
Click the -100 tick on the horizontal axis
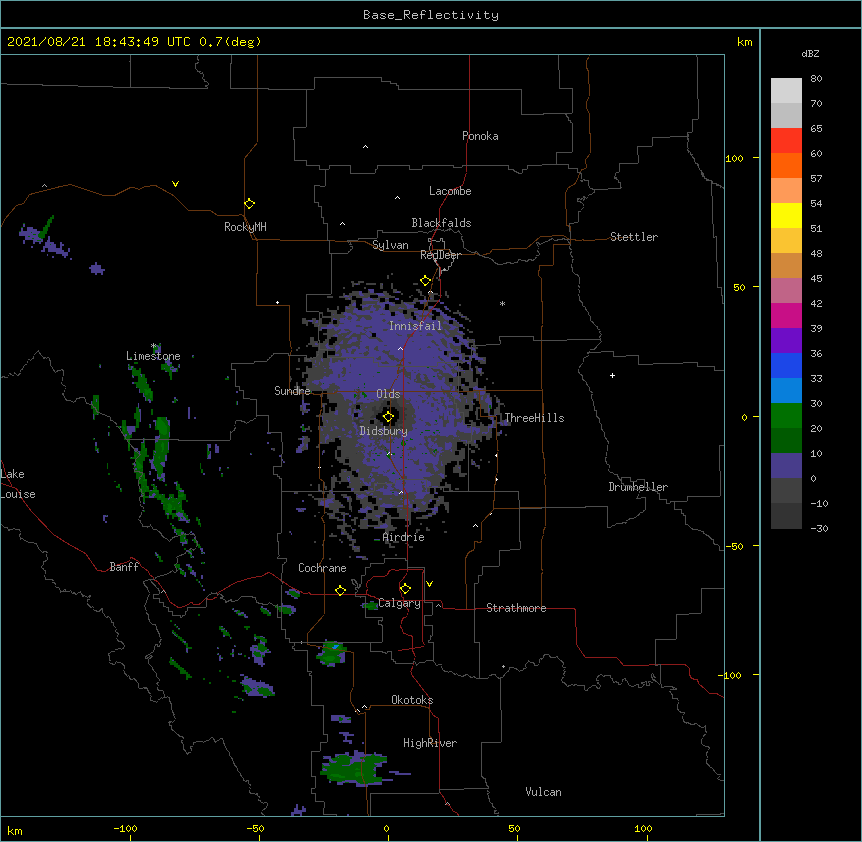126,829
